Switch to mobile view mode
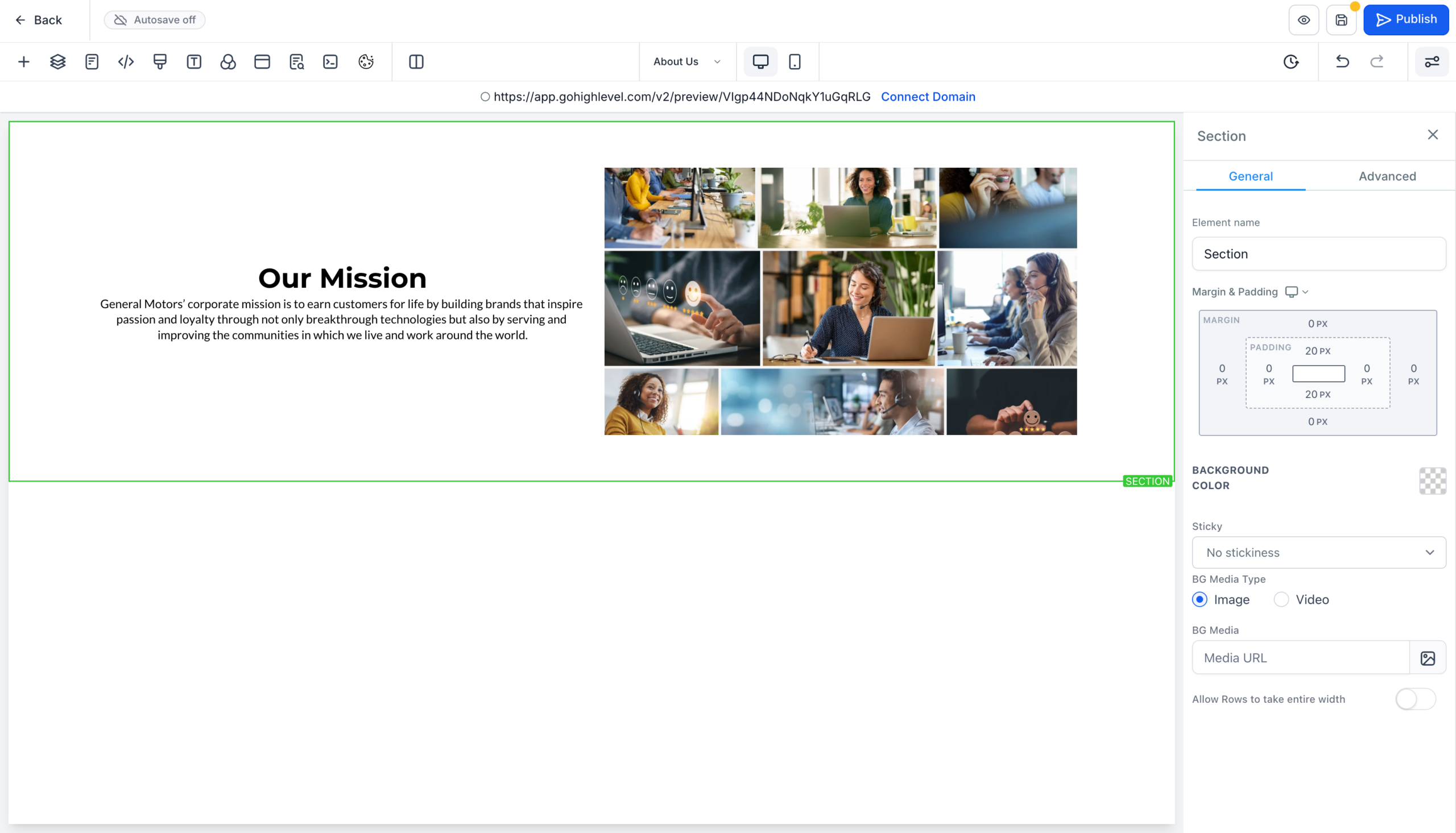The height and width of the screenshot is (833, 1456). (x=795, y=61)
